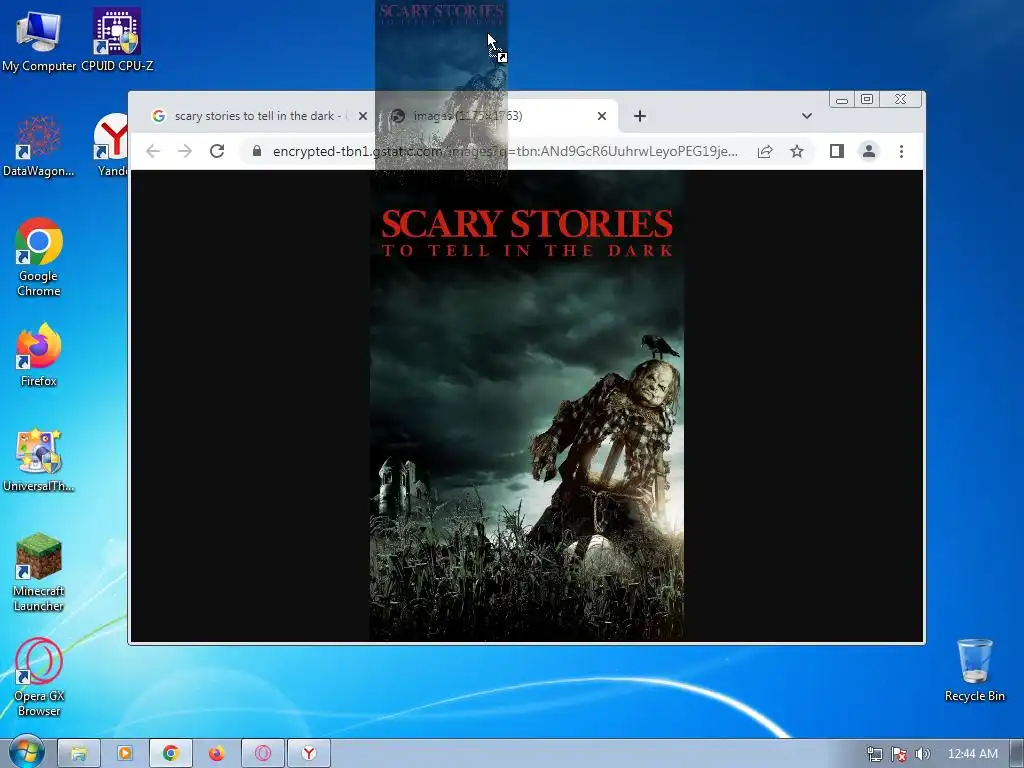Open the Yandex browser desktop shortcut
The width and height of the screenshot is (1024, 768).
tap(113, 145)
